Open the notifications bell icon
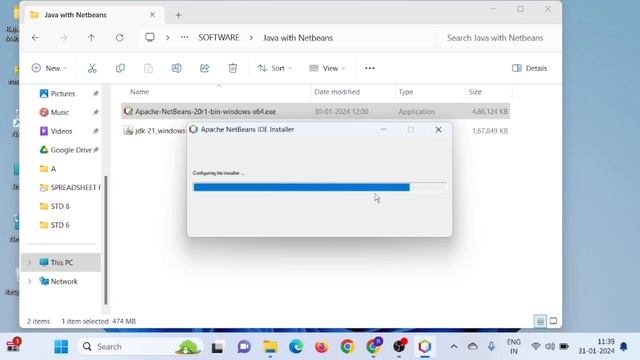This screenshot has width=640, height=360. coord(624,347)
